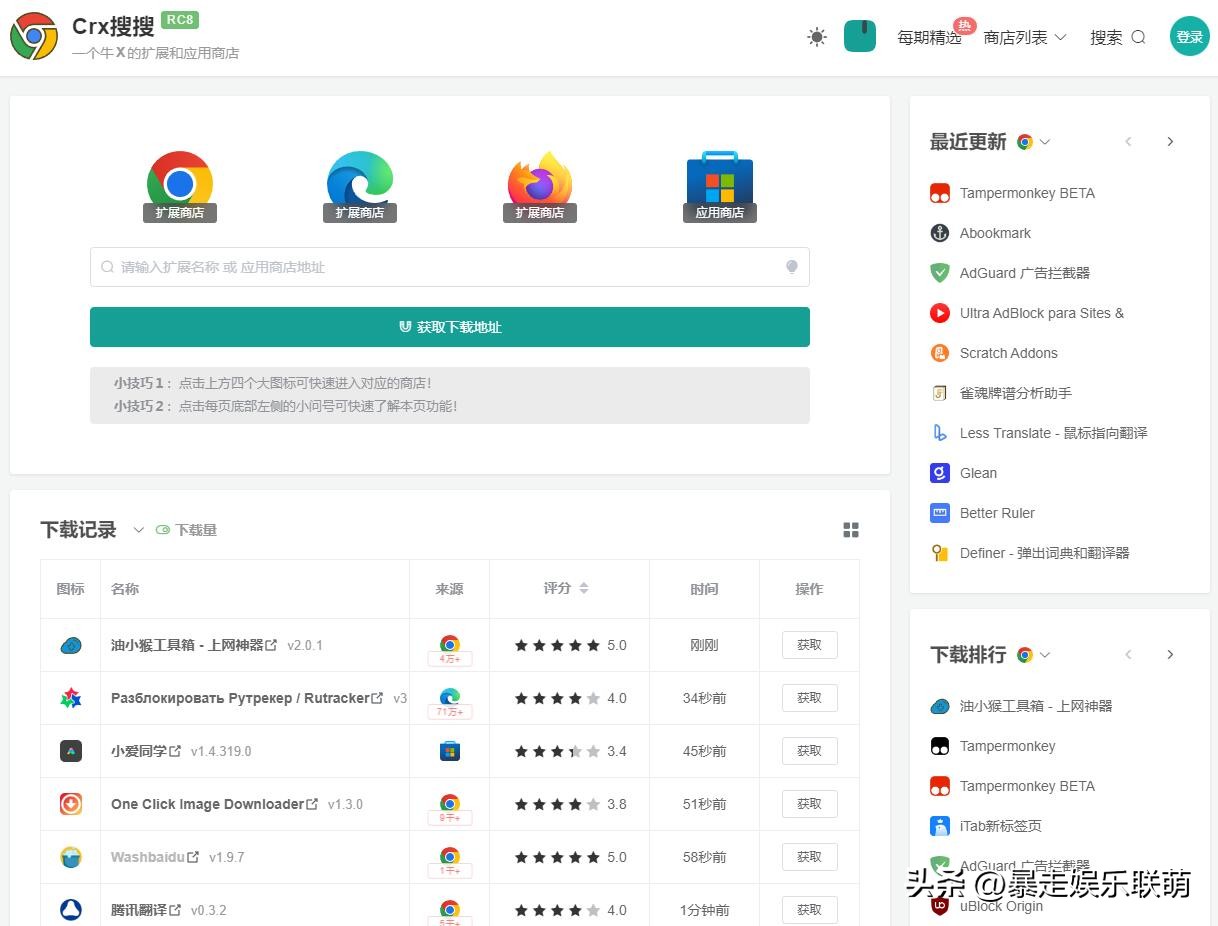Click the Crx搜搜 site logo
Image resolution: width=1218 pixels, height=926 pixels.
click(33, 36)
